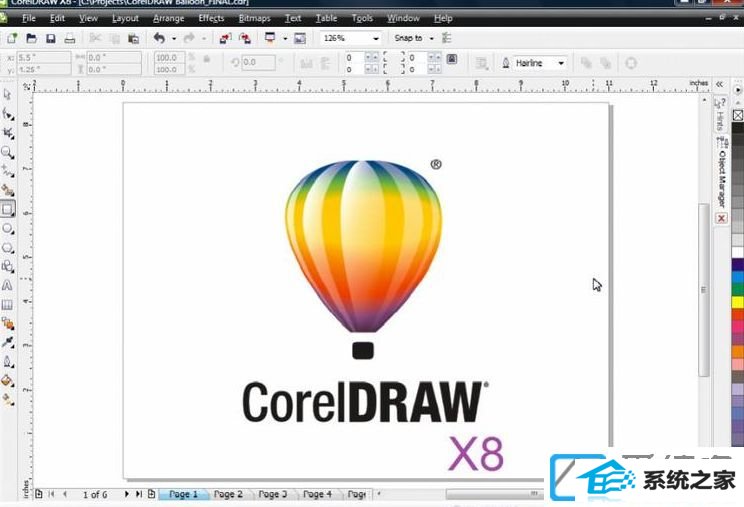
Task: Toggle round corners together lock
Action: pos(452,59)
